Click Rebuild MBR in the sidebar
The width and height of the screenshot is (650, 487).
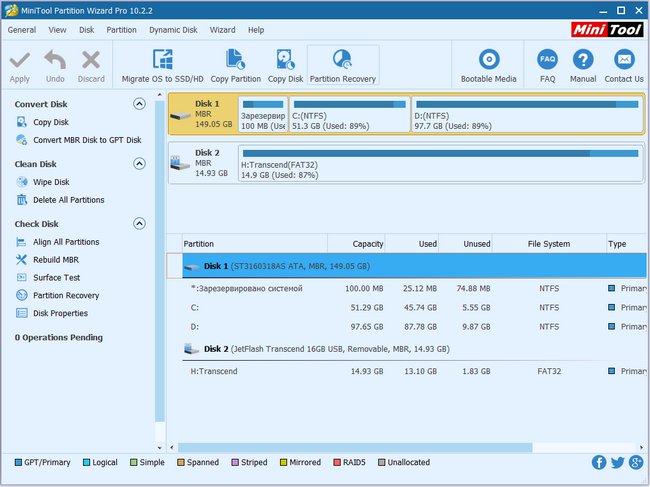(x=56, y=260)
